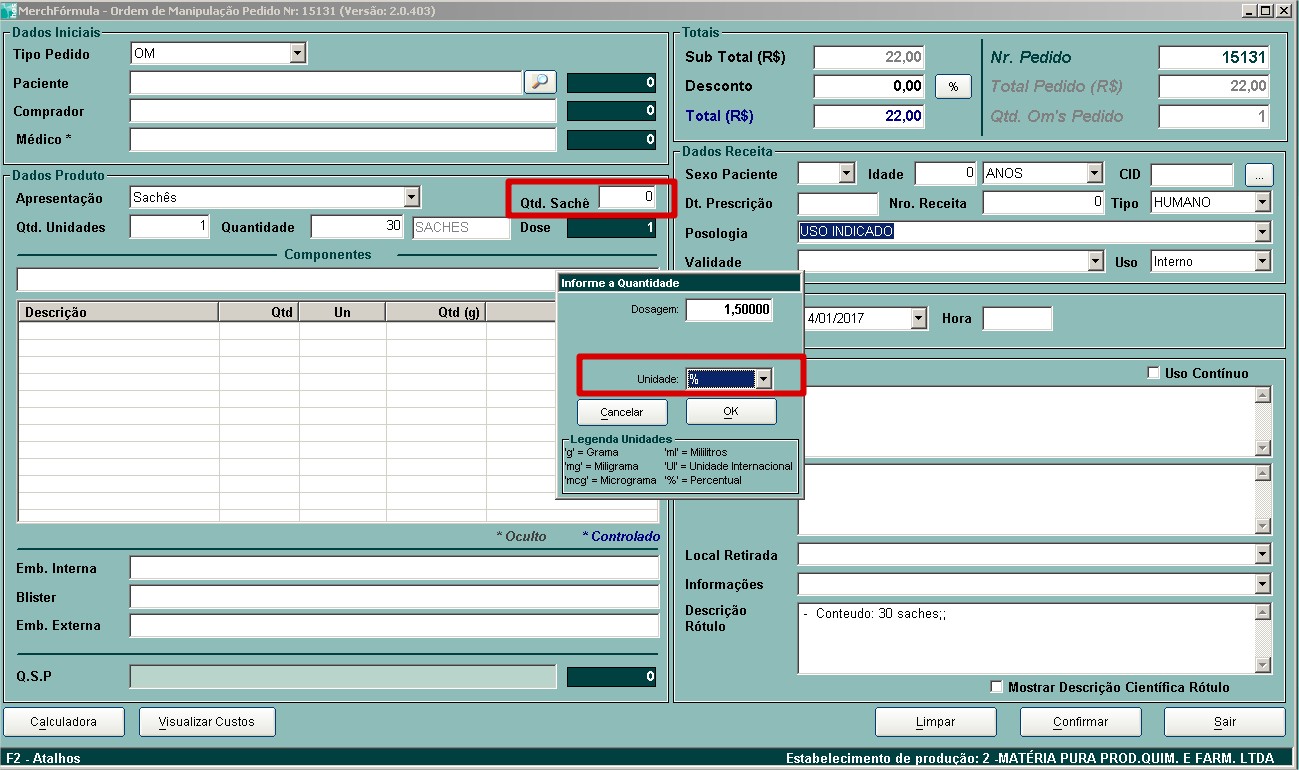Click the ellipsis button next to CID
The height and width of the screenshot is (770, 1299).
click(x=1259, y=175)
